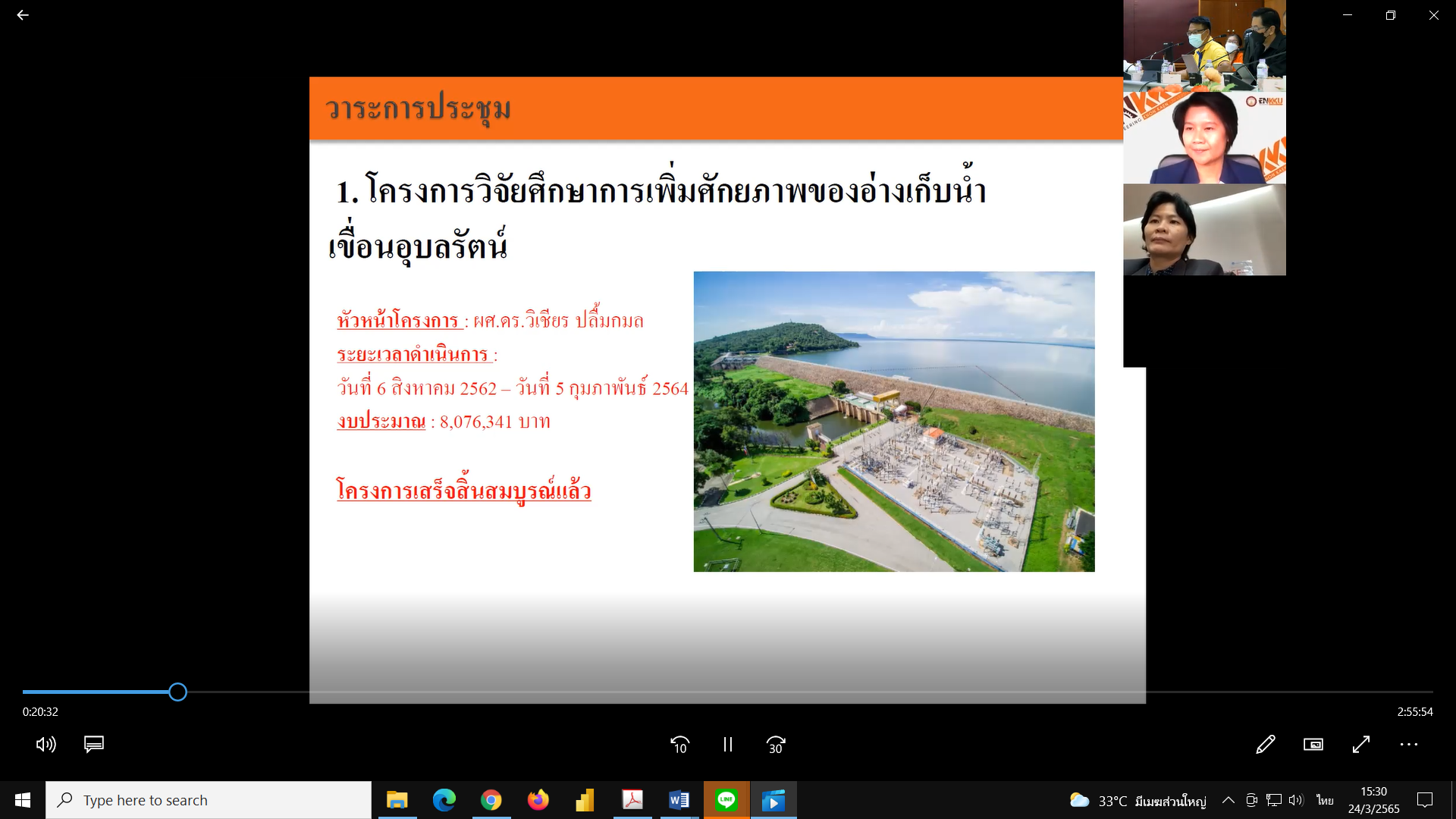Open Adobe Acrobat from taskbar
The width and height of the screenshot is (1456, 819).
click(x=632, y=800)
